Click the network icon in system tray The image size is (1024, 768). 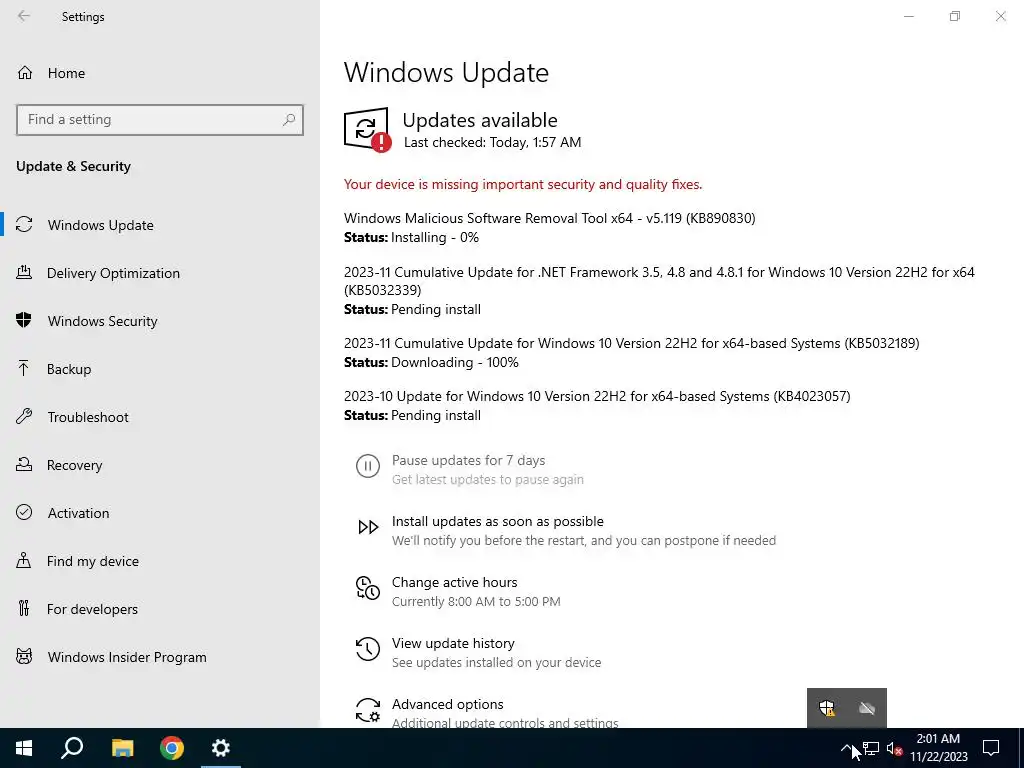tap(871, 748)
